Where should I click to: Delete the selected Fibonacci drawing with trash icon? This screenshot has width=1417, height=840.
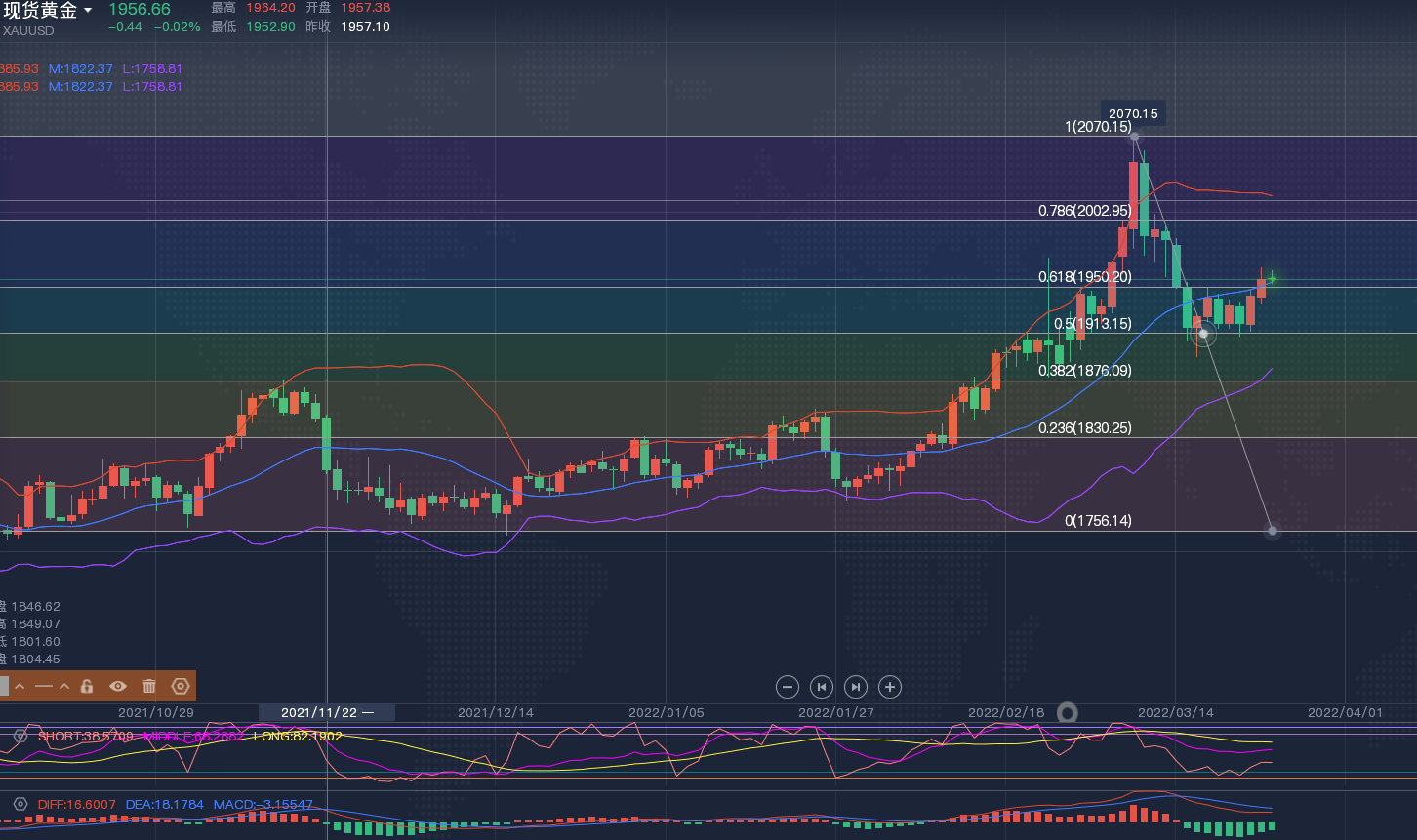[149, 686]
